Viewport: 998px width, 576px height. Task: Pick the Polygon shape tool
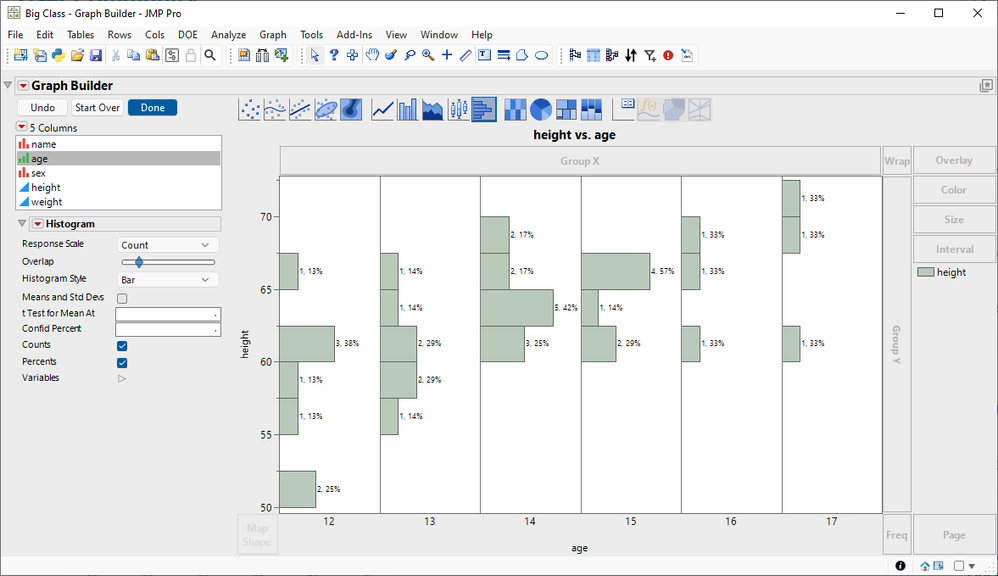[522, 55]
